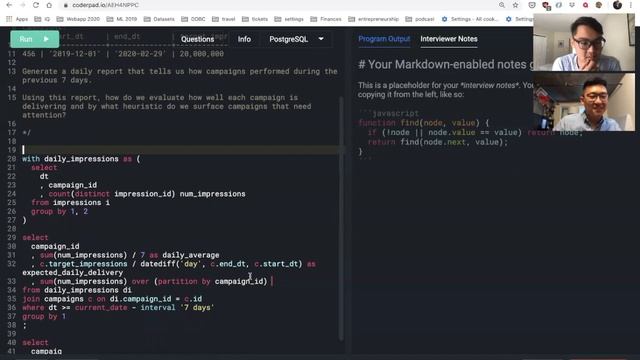Open the Chrome profile avatar

(x=617, y=5)
